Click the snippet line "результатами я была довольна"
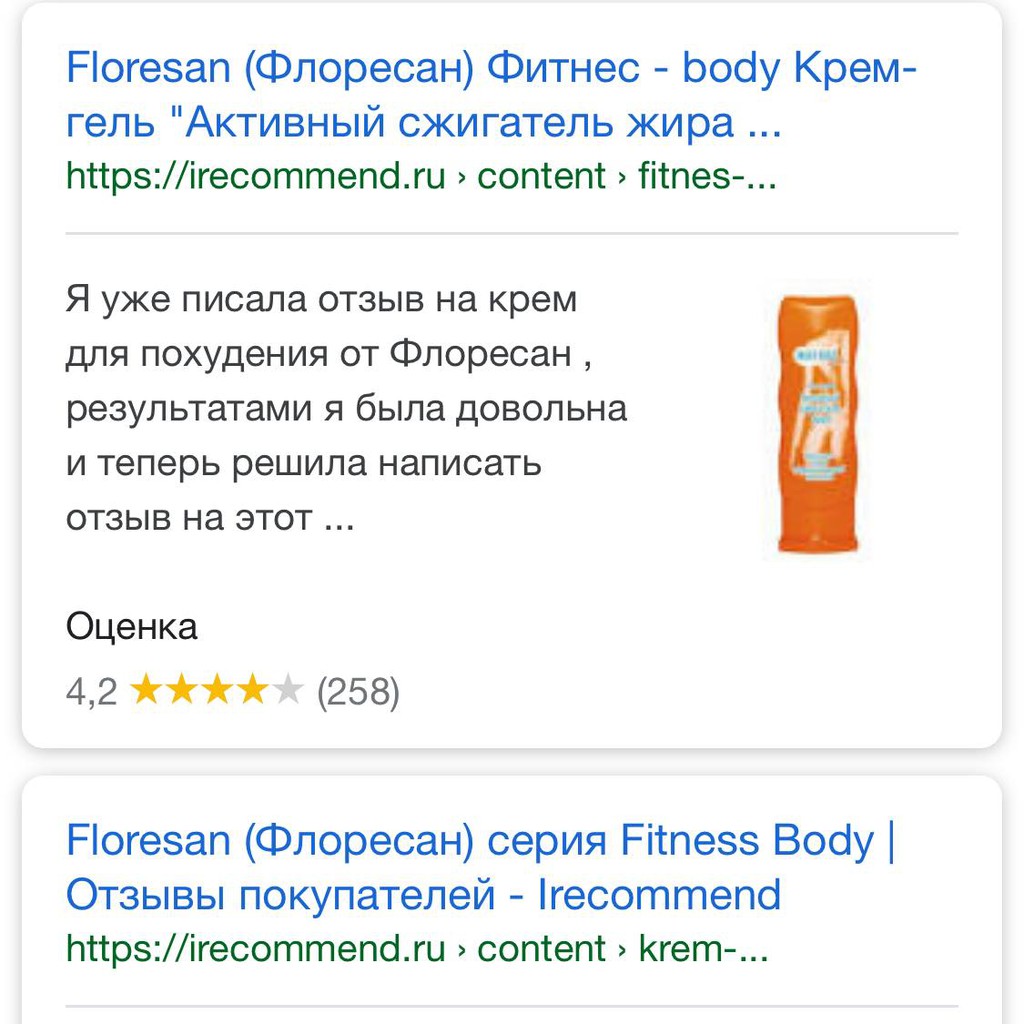1024x1024 pixels. 346,409
